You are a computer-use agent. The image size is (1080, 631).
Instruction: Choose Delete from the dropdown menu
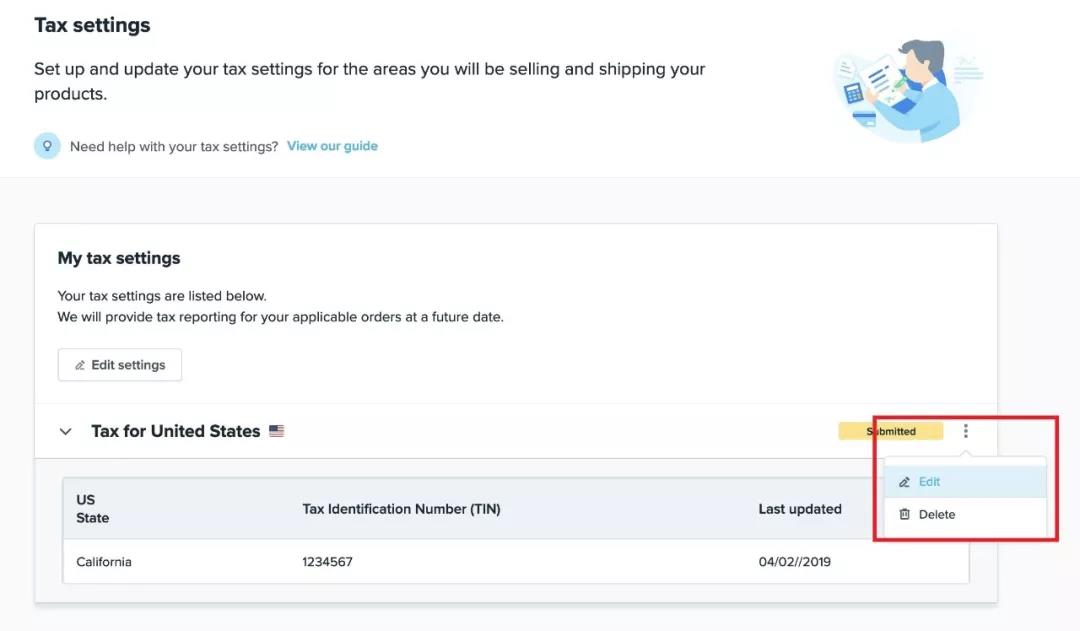coord(937,515)
